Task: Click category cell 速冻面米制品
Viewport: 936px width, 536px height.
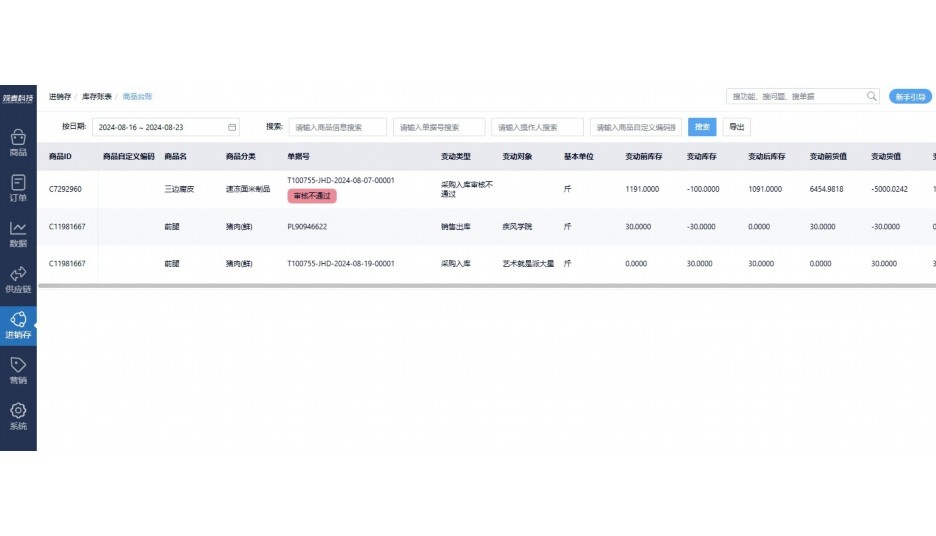Action: coord(248,189)
